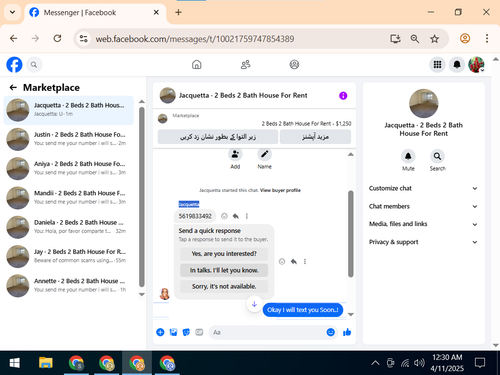Open Friends icon in top navigation
This screenshot has height=375, width=500.
(245, 64)
